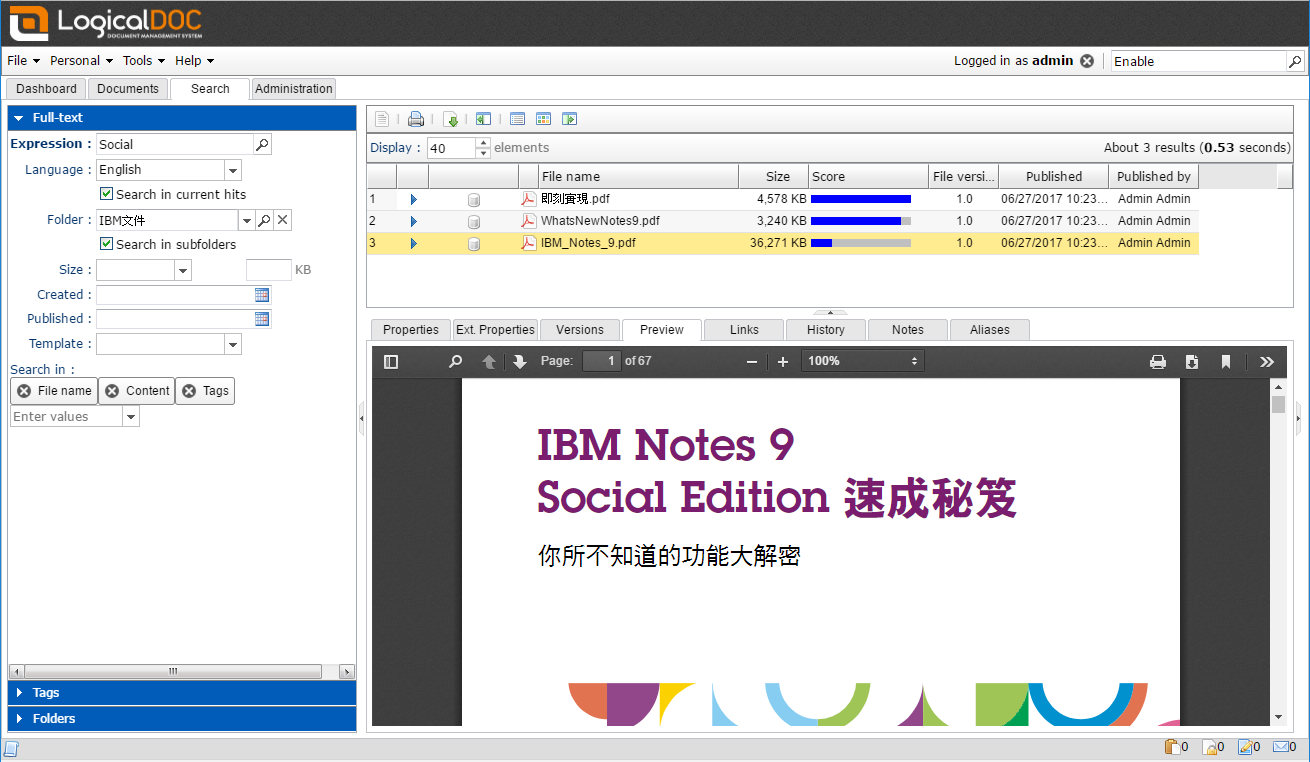The width and height of the screenshot is (1310, 762).
Task: Remove the Tags search-in chip
Action: pos(189,391)
